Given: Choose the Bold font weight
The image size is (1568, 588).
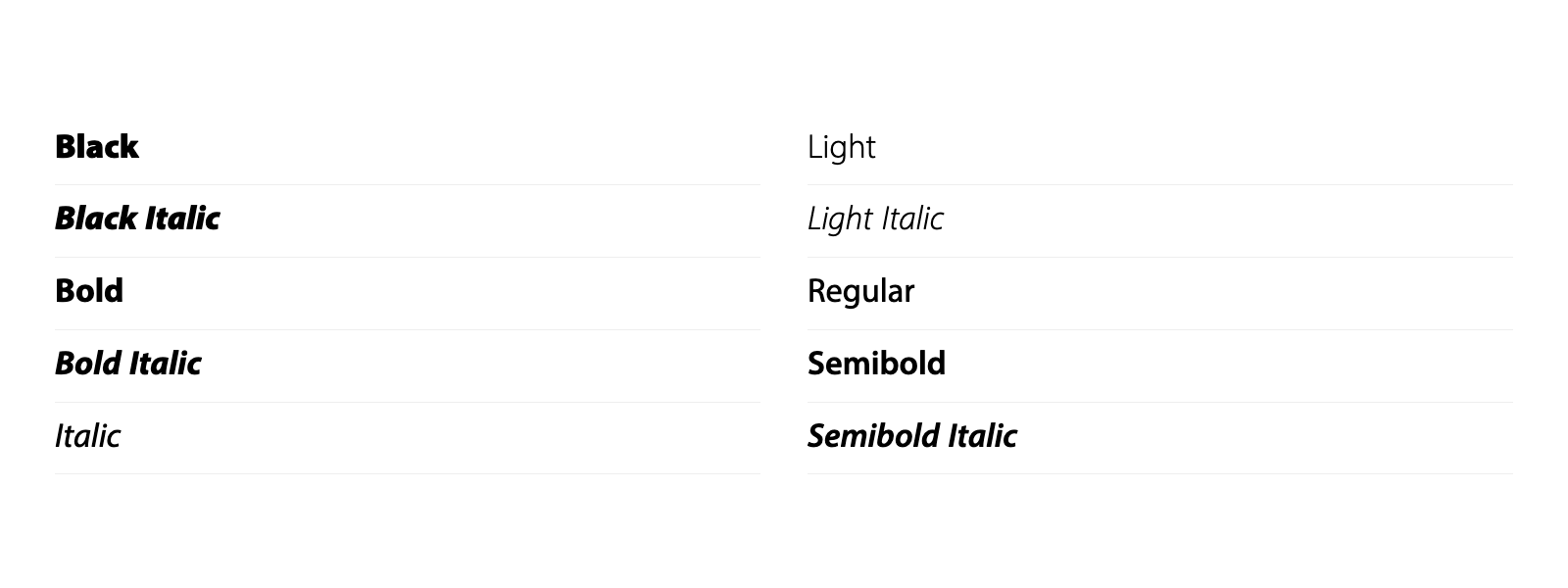Looking at the screenshot, I should pyautogui.click(x=89, y=291).
